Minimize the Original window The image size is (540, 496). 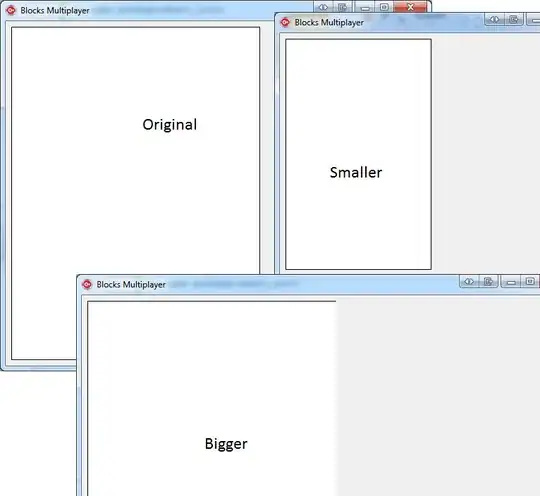click(365, 7)
